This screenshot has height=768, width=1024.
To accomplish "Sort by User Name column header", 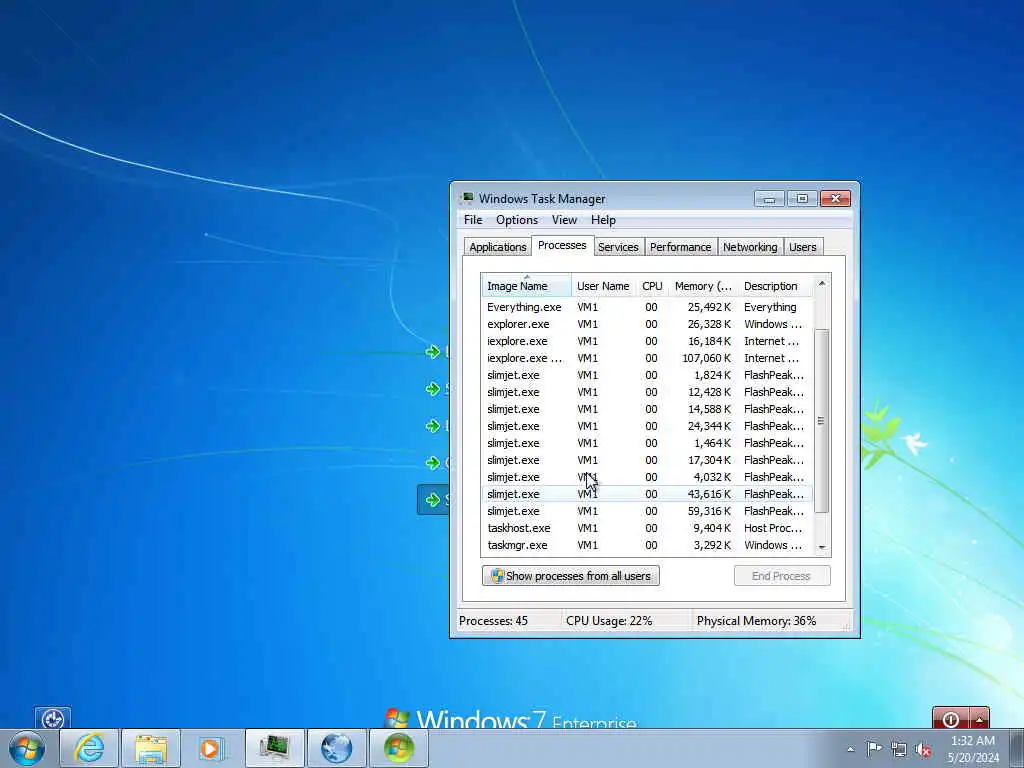I will (x=603, y=286).
